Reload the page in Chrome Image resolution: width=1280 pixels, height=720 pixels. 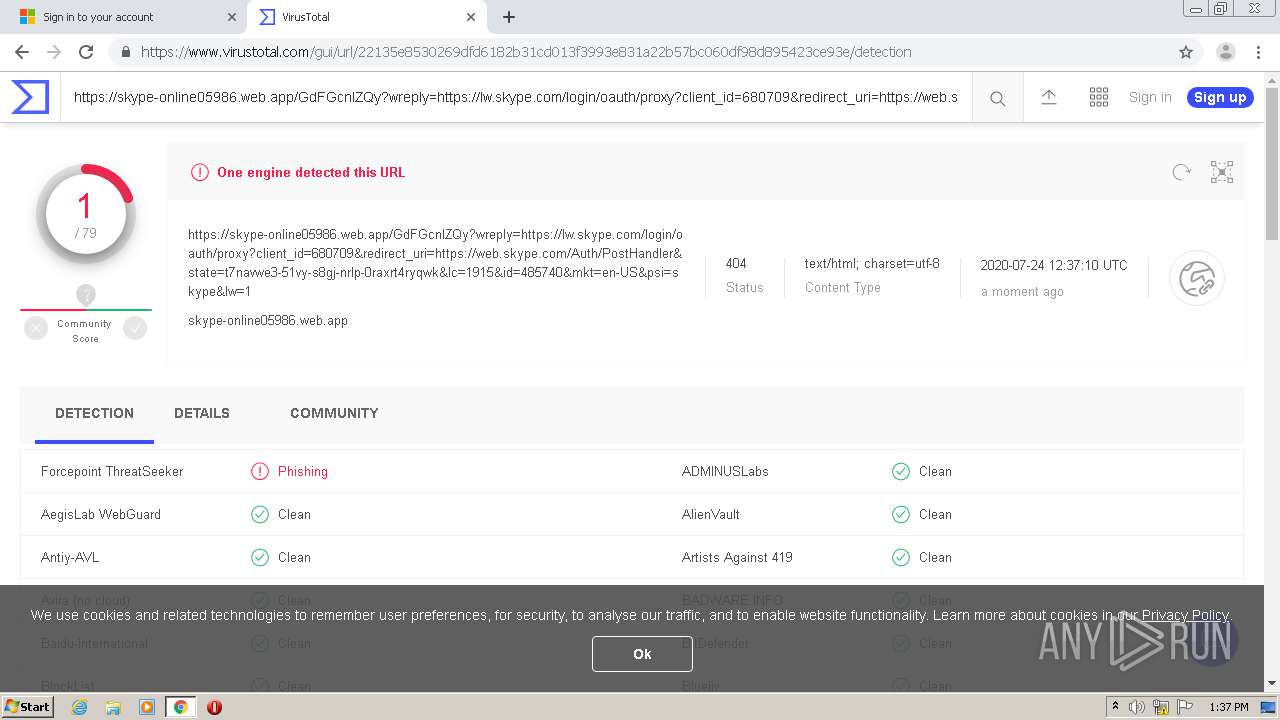coord(86,52)
